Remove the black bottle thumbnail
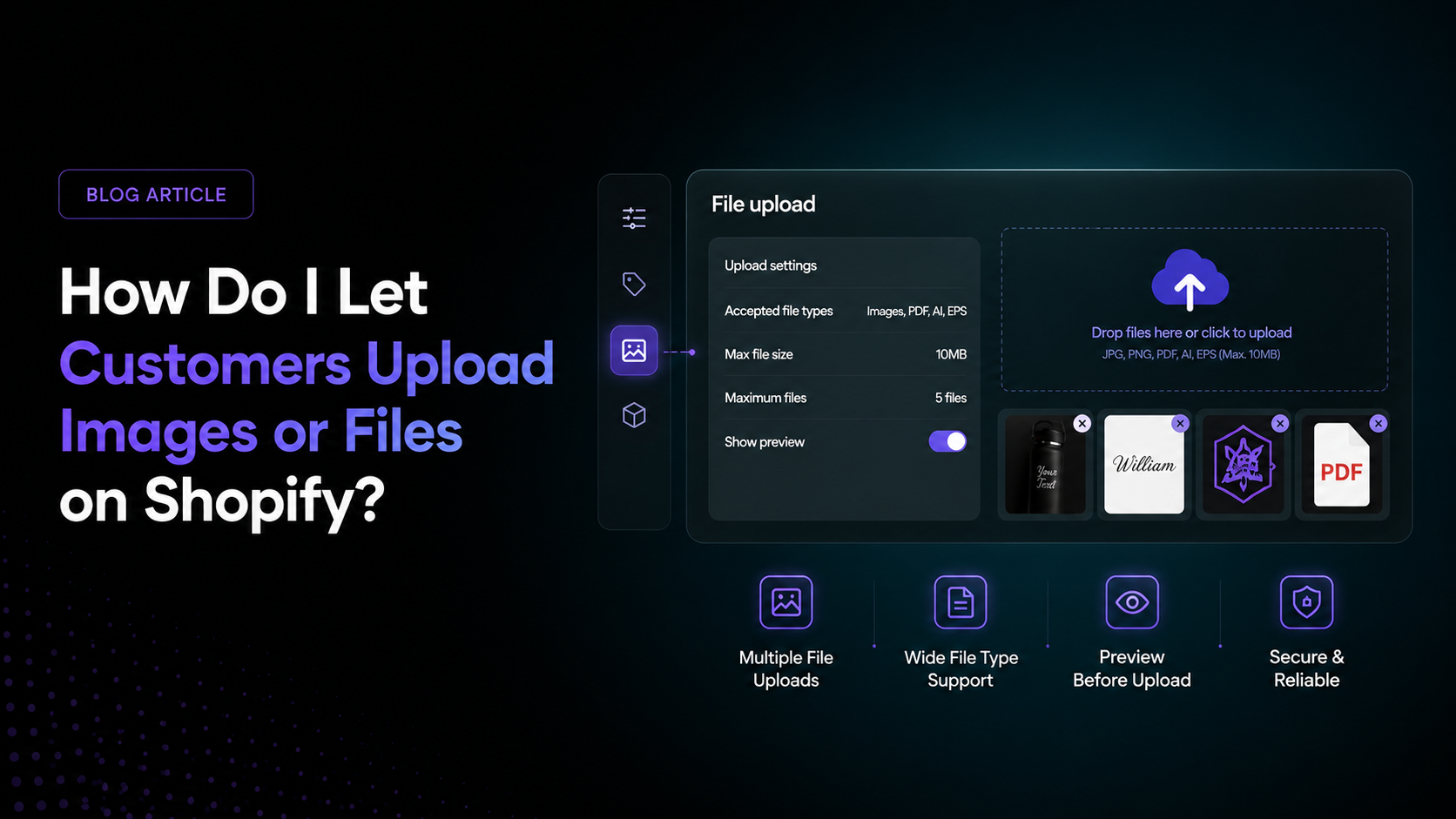This screenshot has height=819, width=1456. click(1082, 423)
